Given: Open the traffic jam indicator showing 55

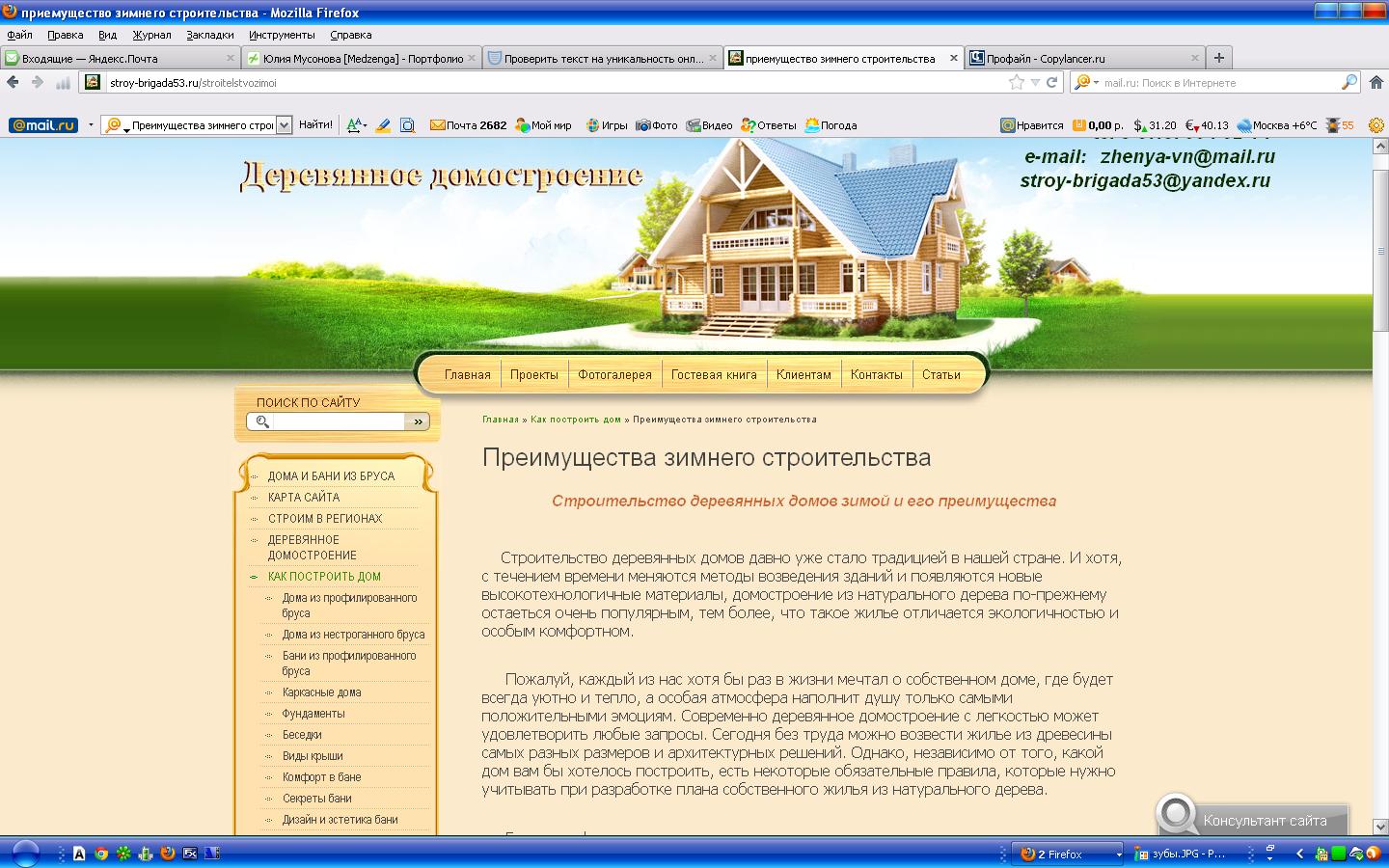Looking at the screenshot, I should point(1340,125).
